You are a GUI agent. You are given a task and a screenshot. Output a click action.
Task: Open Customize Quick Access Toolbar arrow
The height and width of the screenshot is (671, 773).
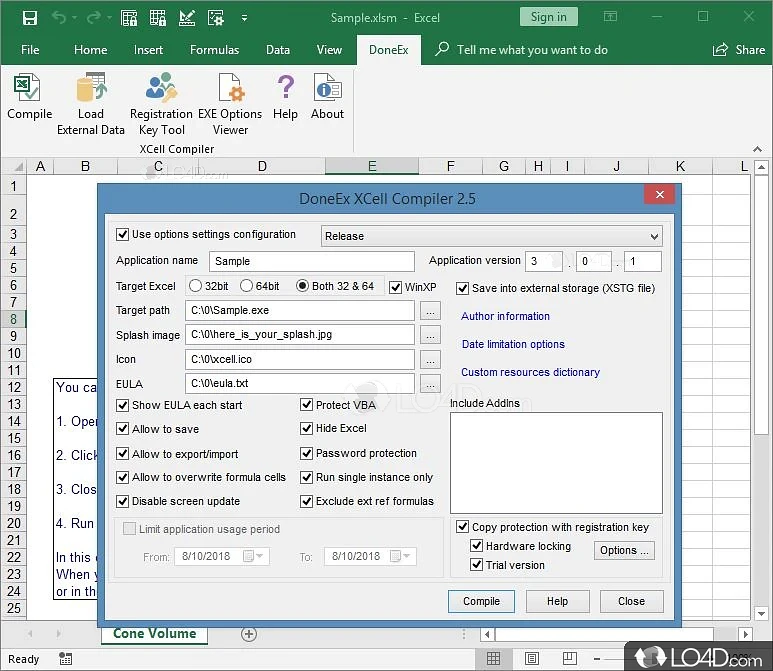coord(244,18)
